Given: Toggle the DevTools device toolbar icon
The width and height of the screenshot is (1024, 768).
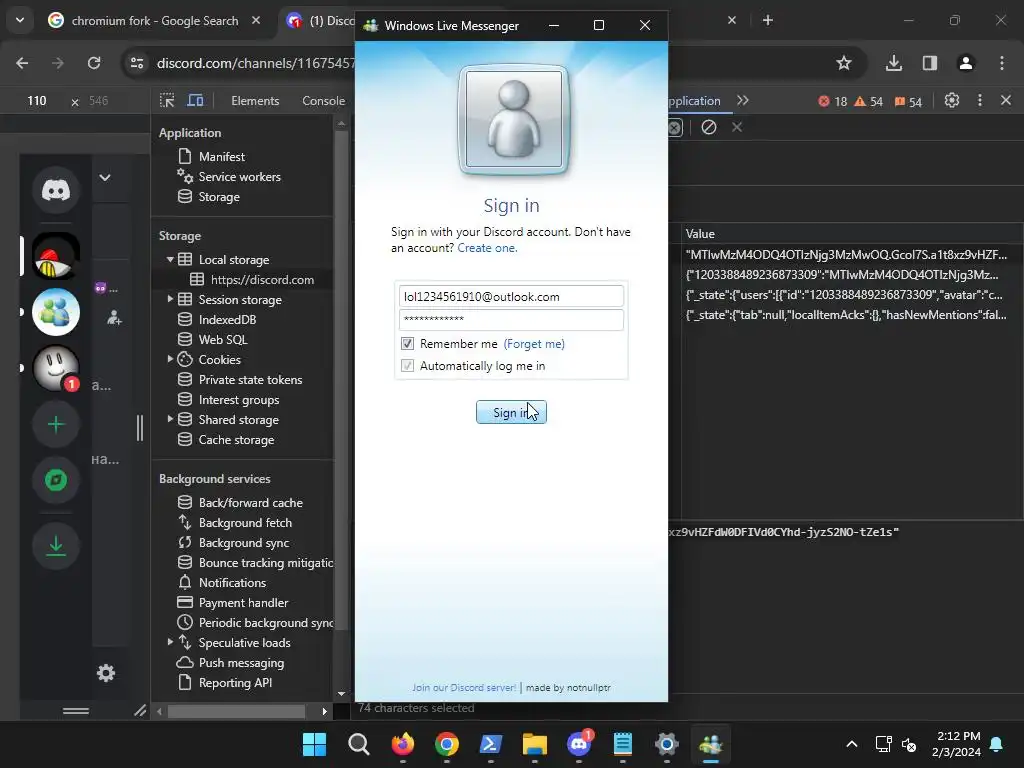Looking at the screenshot, I should (195, 101).
